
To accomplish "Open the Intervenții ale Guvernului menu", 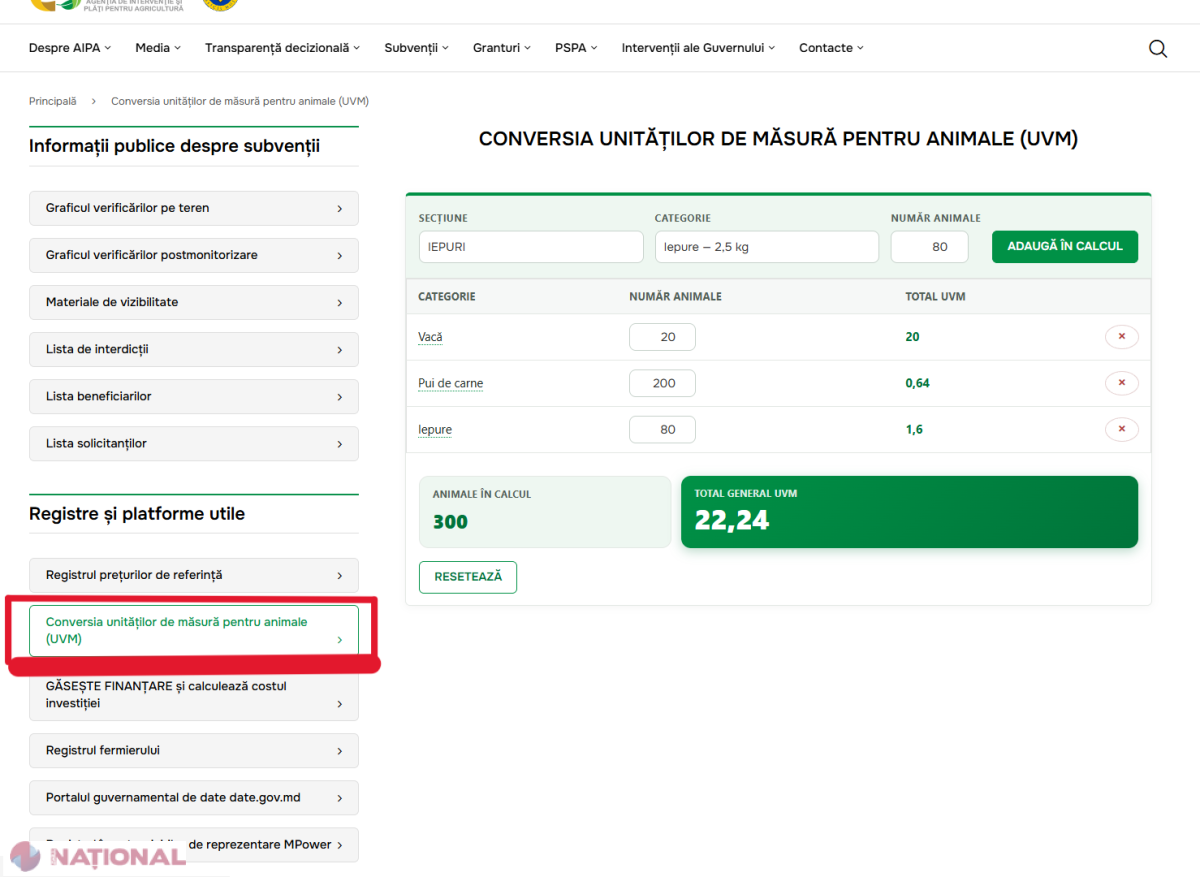I will click(x=698, y=48).
